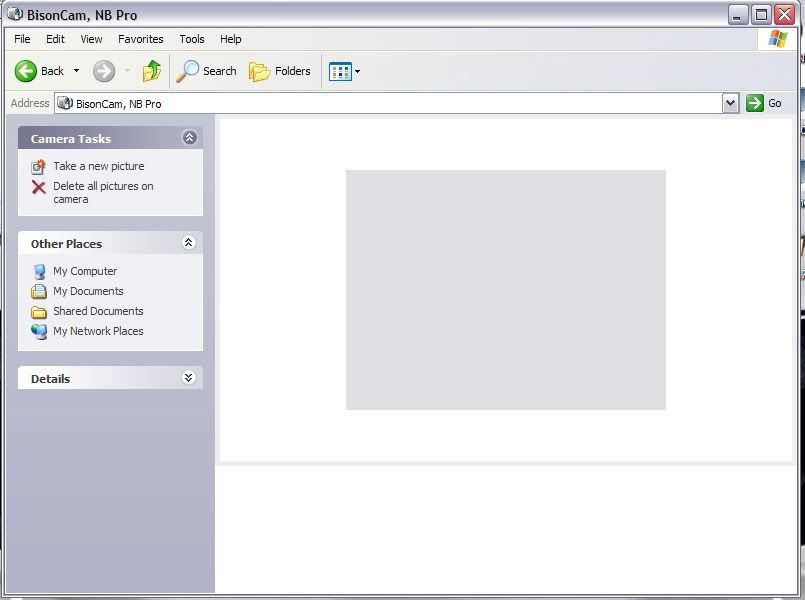Maximize the BisonCam window
This screenshot has width=805, height=600.
coord(761,14)
